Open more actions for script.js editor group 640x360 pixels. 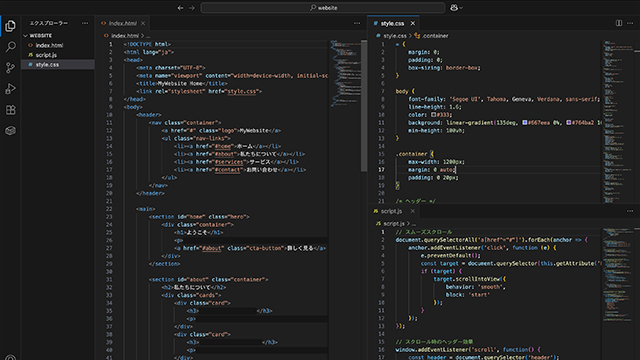coord(630,211)
